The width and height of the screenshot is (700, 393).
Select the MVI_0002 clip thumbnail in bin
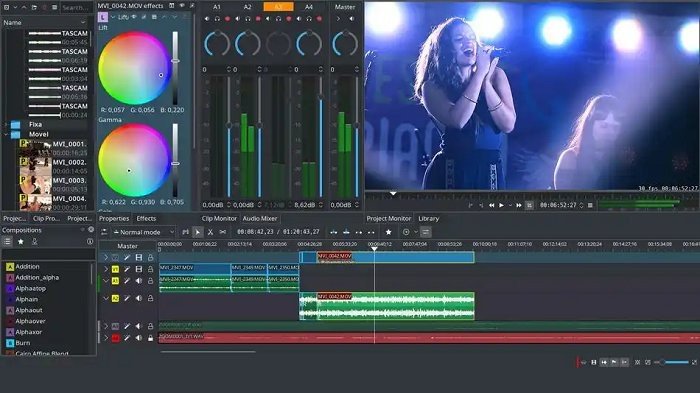tap(36, 165)
